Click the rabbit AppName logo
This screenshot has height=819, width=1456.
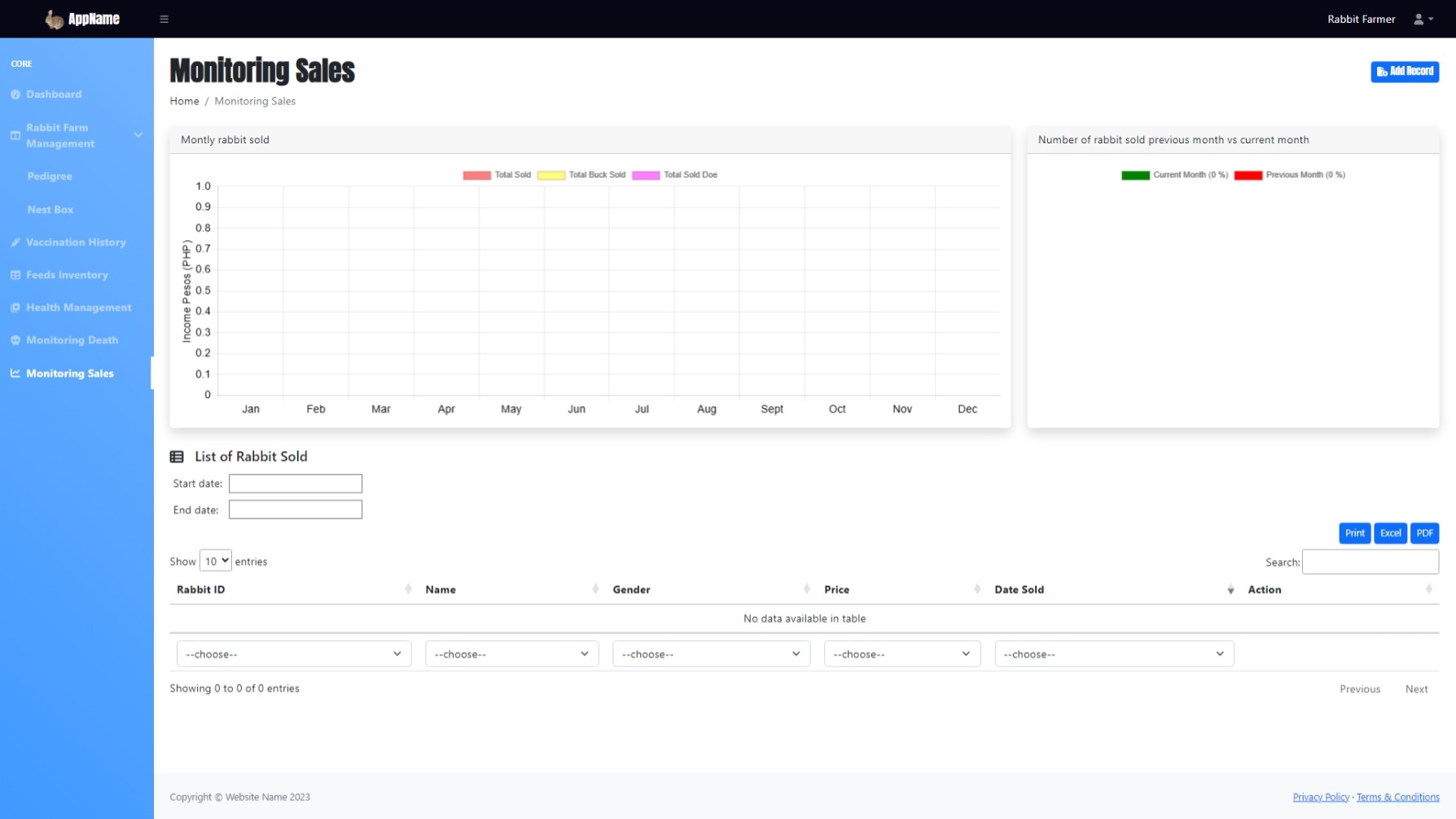[82, 19]
